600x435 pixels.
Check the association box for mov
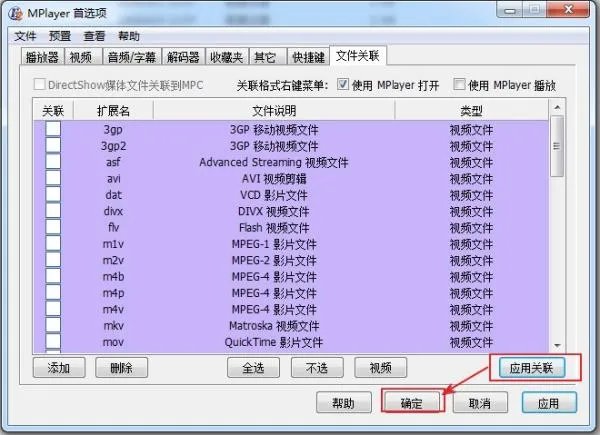tap(53, 342)
